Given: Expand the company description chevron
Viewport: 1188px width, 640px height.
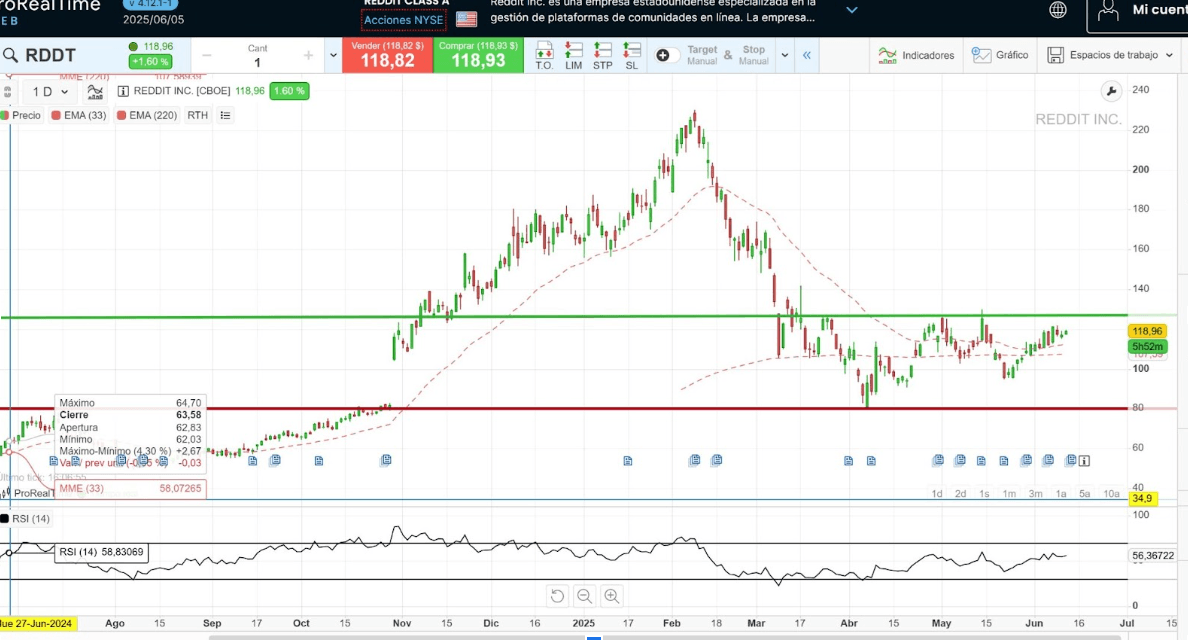Looking at the screenshot, I should point(851,10).
